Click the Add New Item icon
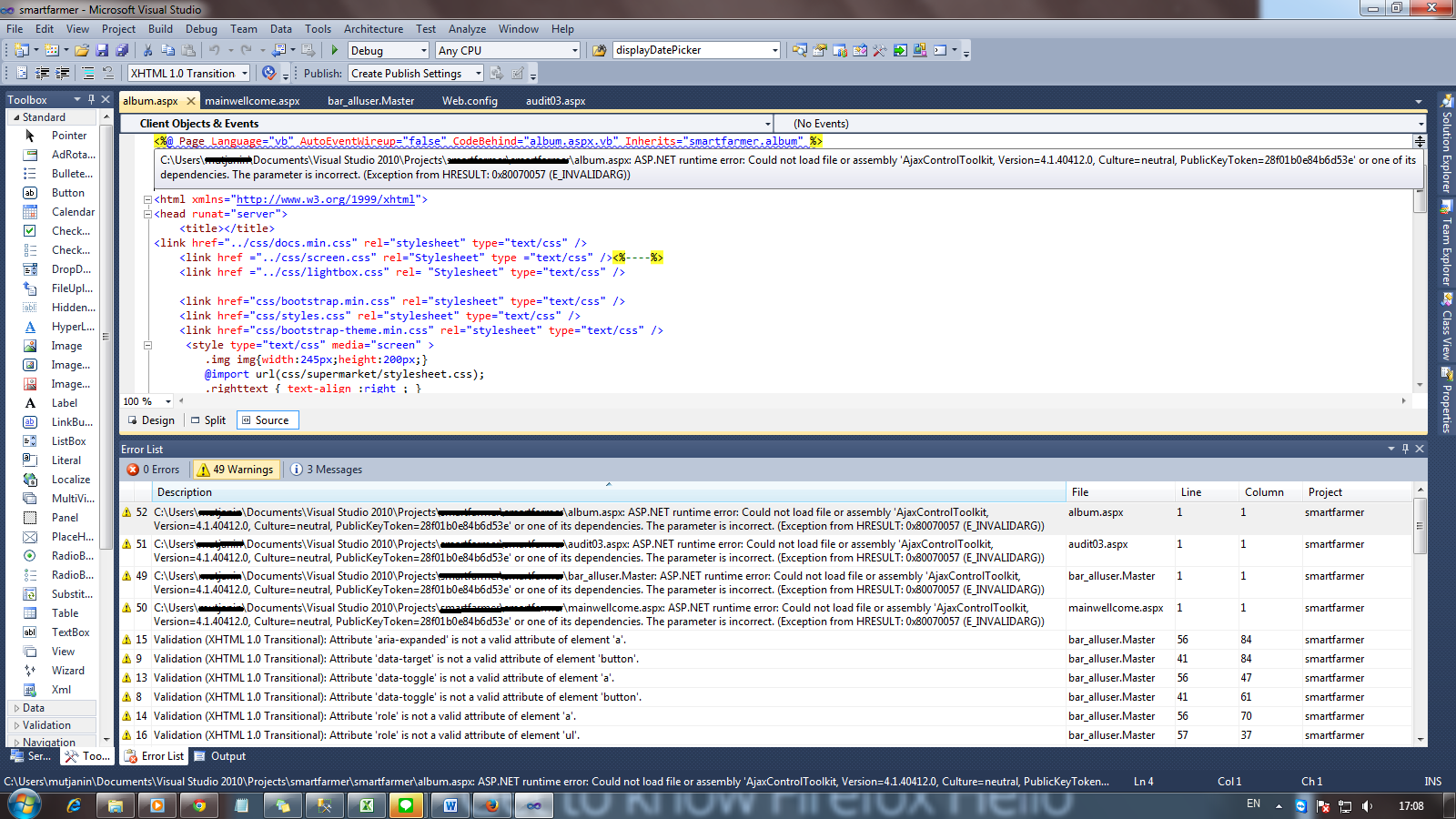This screenshot has height=819, width=1456. (52, 50)
